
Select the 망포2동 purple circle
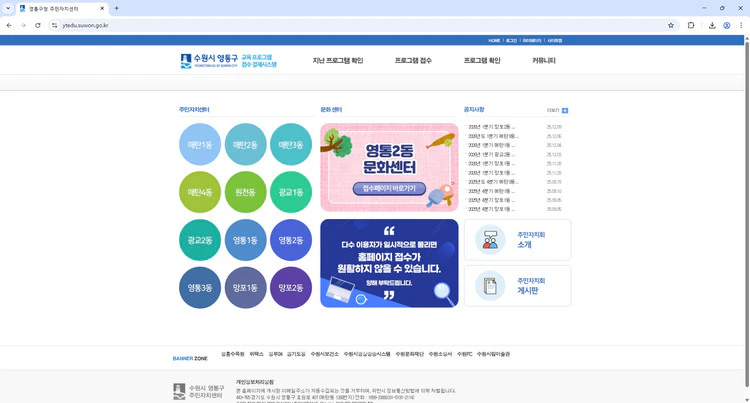click(x=291, y=288)
